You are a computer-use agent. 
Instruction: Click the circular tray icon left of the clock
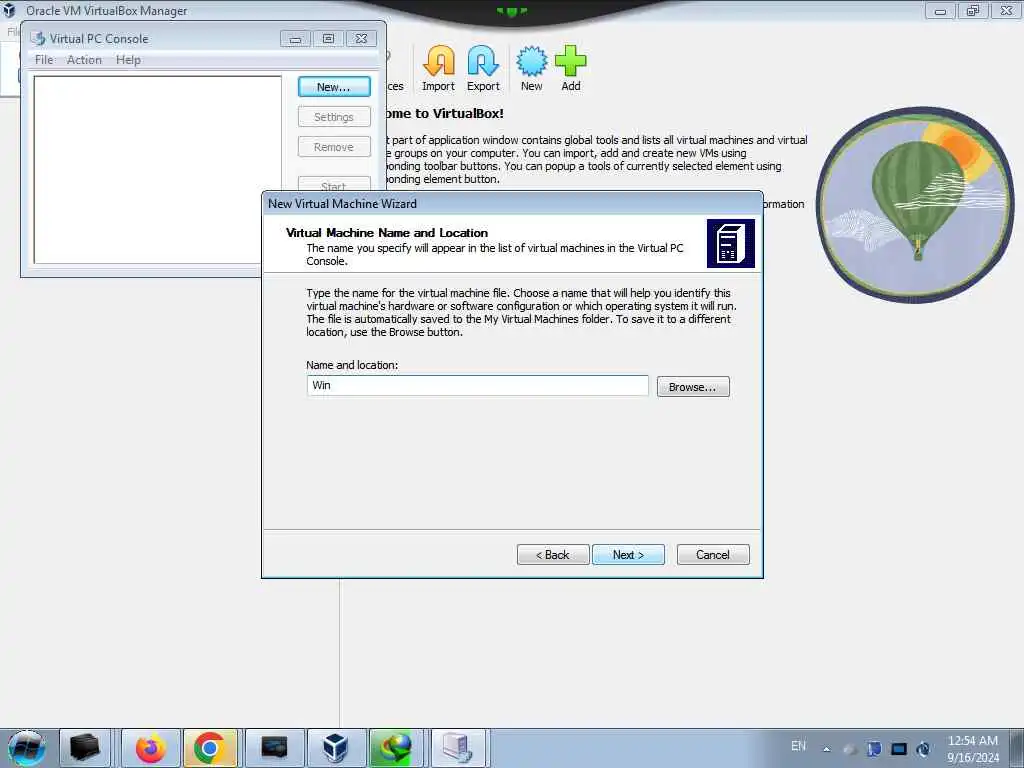click(x=923, y=748)
